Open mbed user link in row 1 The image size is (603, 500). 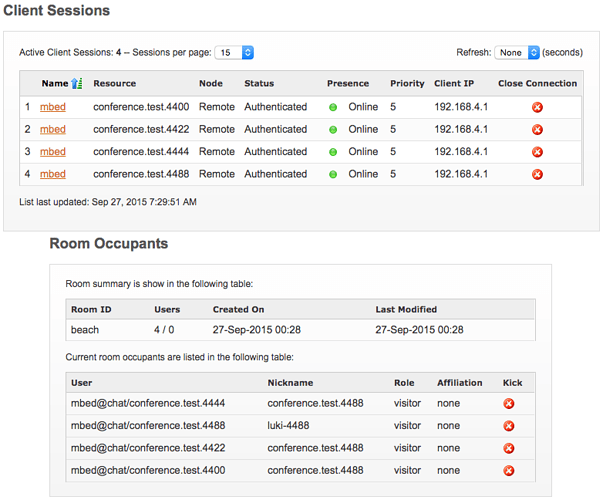pyautogui.click(x=53, y=107)
